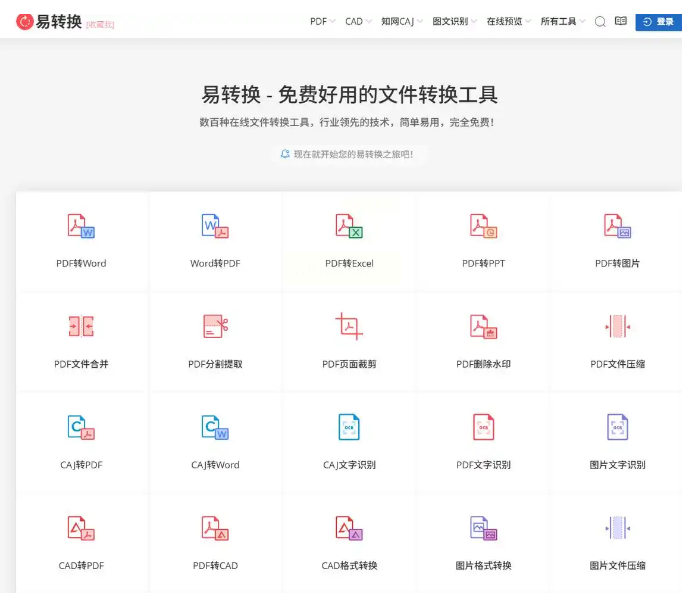Click the CAD转PDF label text
The image size is (682, 593).
pos(81,566)
